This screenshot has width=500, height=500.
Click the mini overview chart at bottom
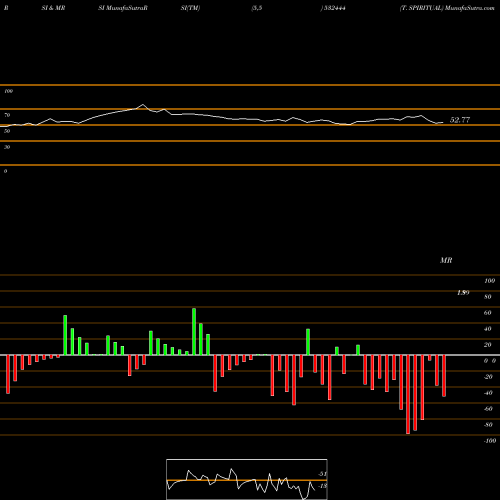pyautogui.click(x=247, y=479)
